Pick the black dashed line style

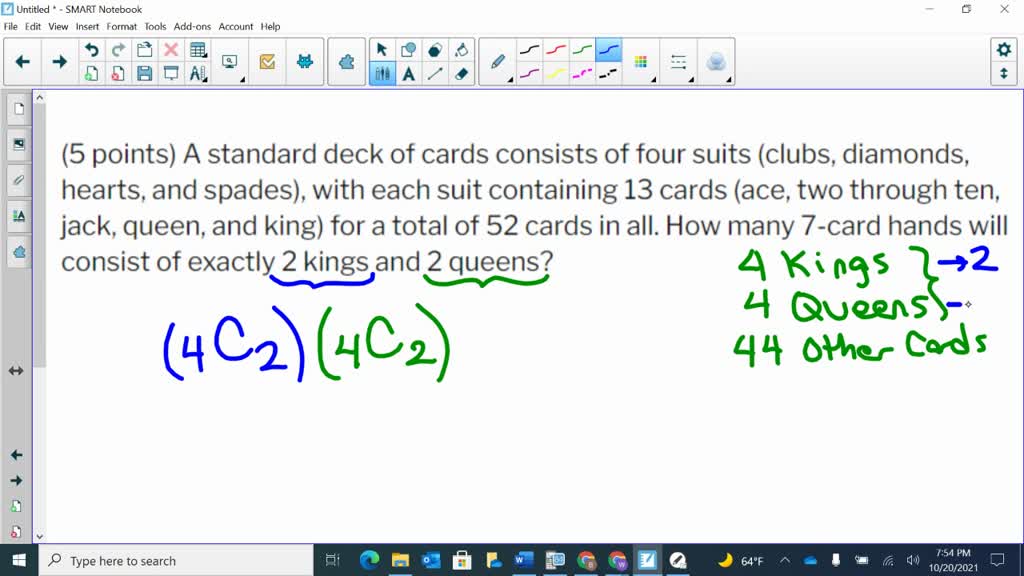click(609, 74)
